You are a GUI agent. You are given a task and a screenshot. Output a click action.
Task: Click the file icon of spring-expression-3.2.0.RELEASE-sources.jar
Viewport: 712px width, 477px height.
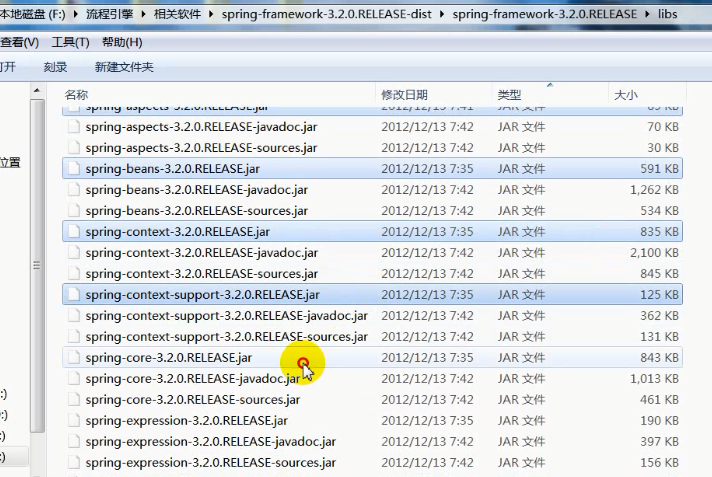coord(74,462)
